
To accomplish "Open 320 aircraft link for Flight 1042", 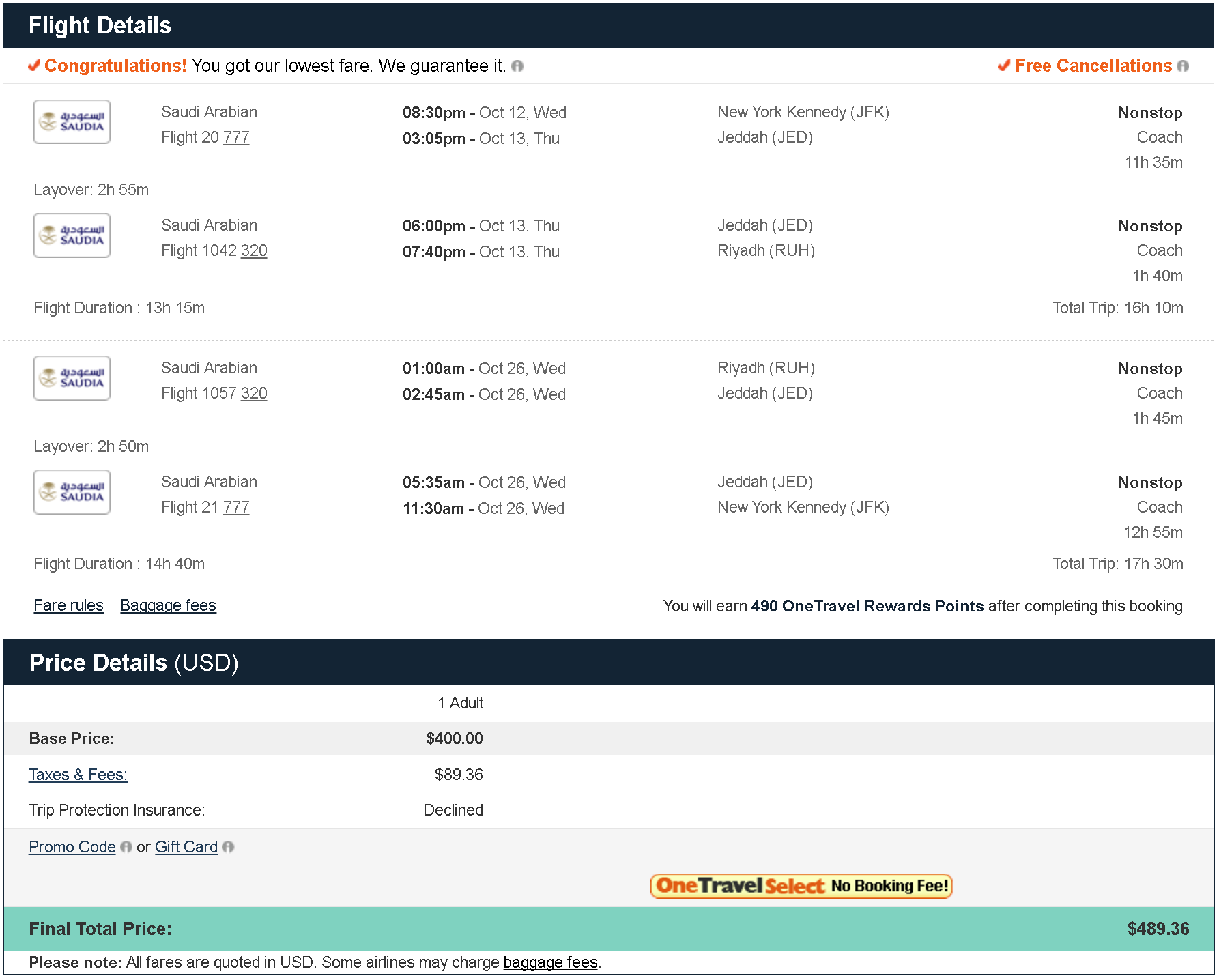I will [254, 251].
